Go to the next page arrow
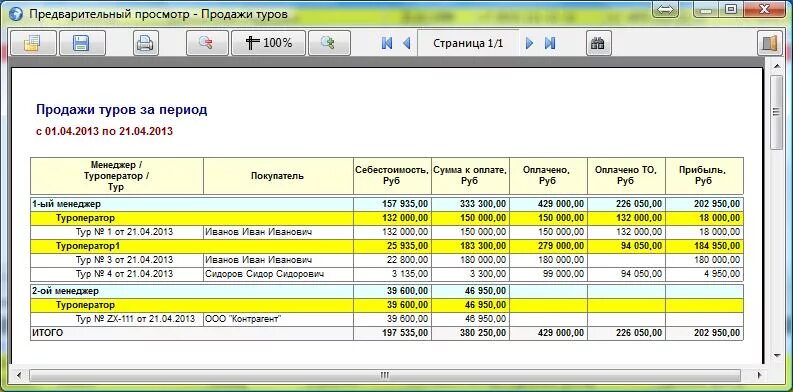Image resolution: width=793 pixels, height=392 pixels. 530,43
